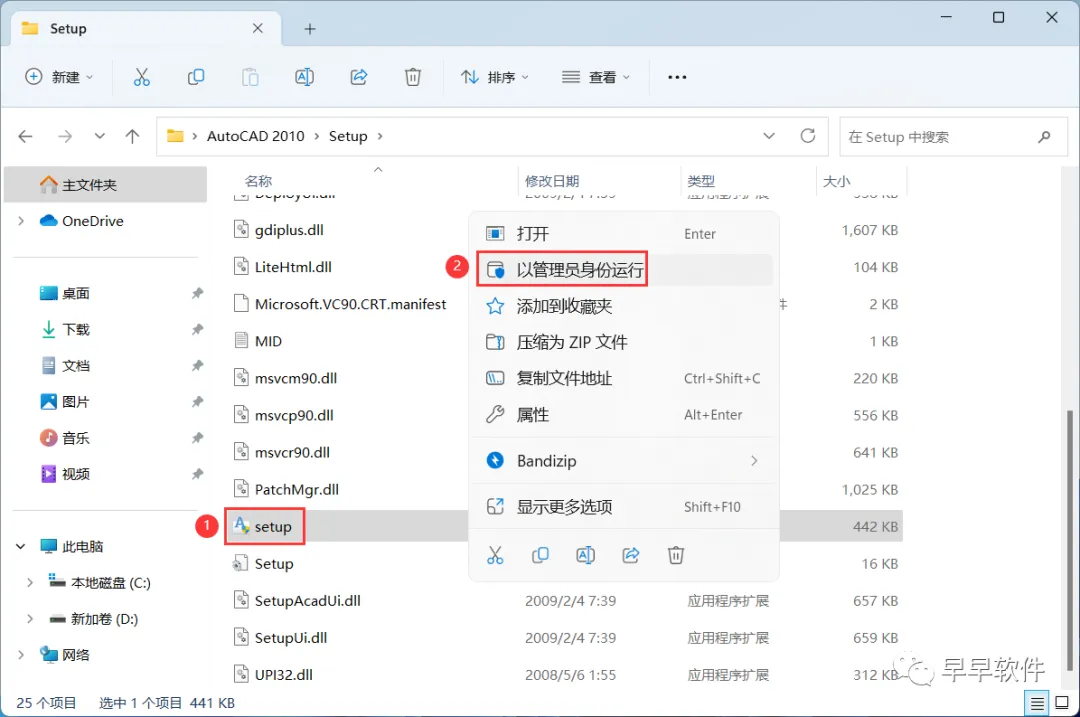Choose 属性 in the context menu
The width and height of the screenshot is (1080, 717).
pos(624,415)
